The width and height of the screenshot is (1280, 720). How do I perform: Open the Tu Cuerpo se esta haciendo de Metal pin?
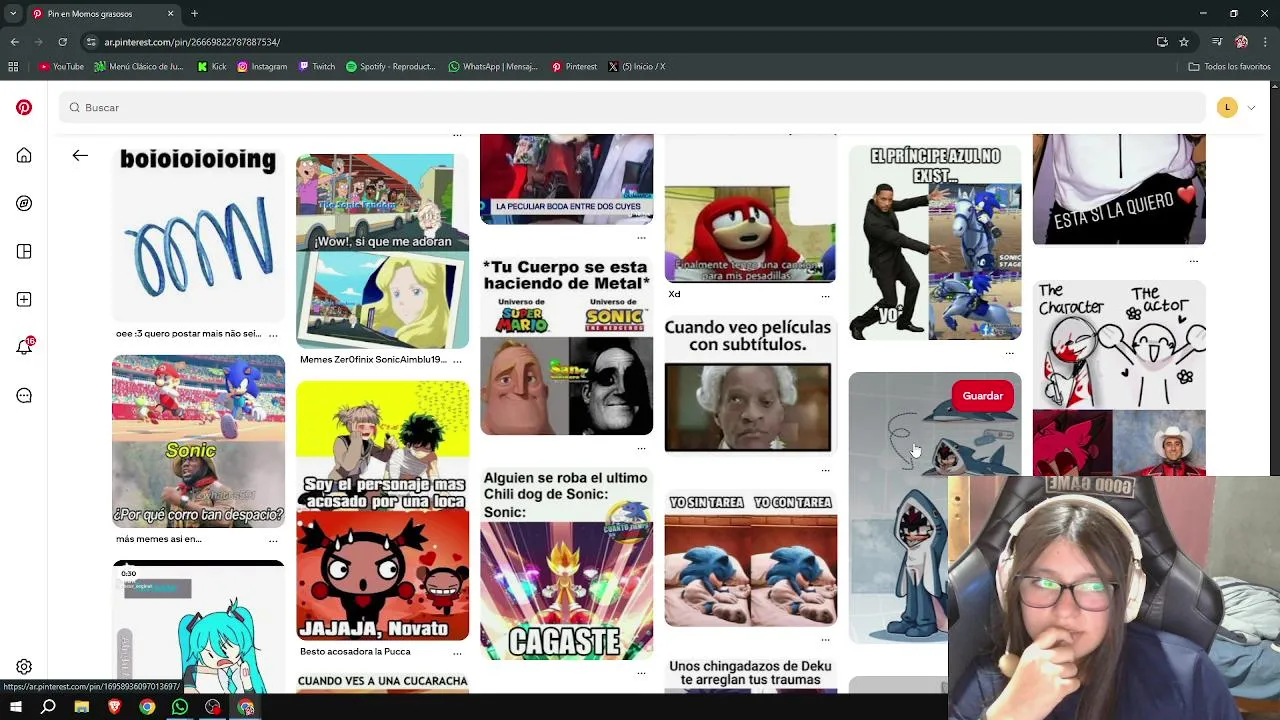point(566,346)
